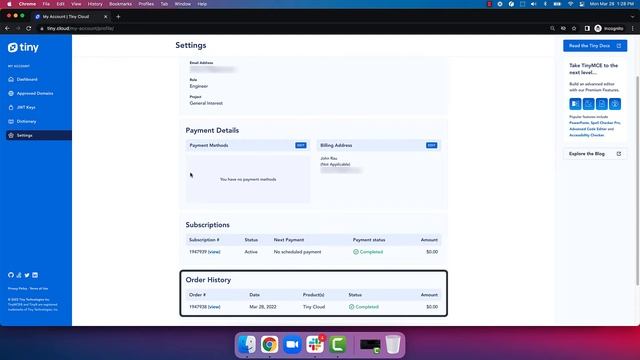The image size is (640, 360).
Task: Click the No scheduled payment cell
Action: coord(298,252)
